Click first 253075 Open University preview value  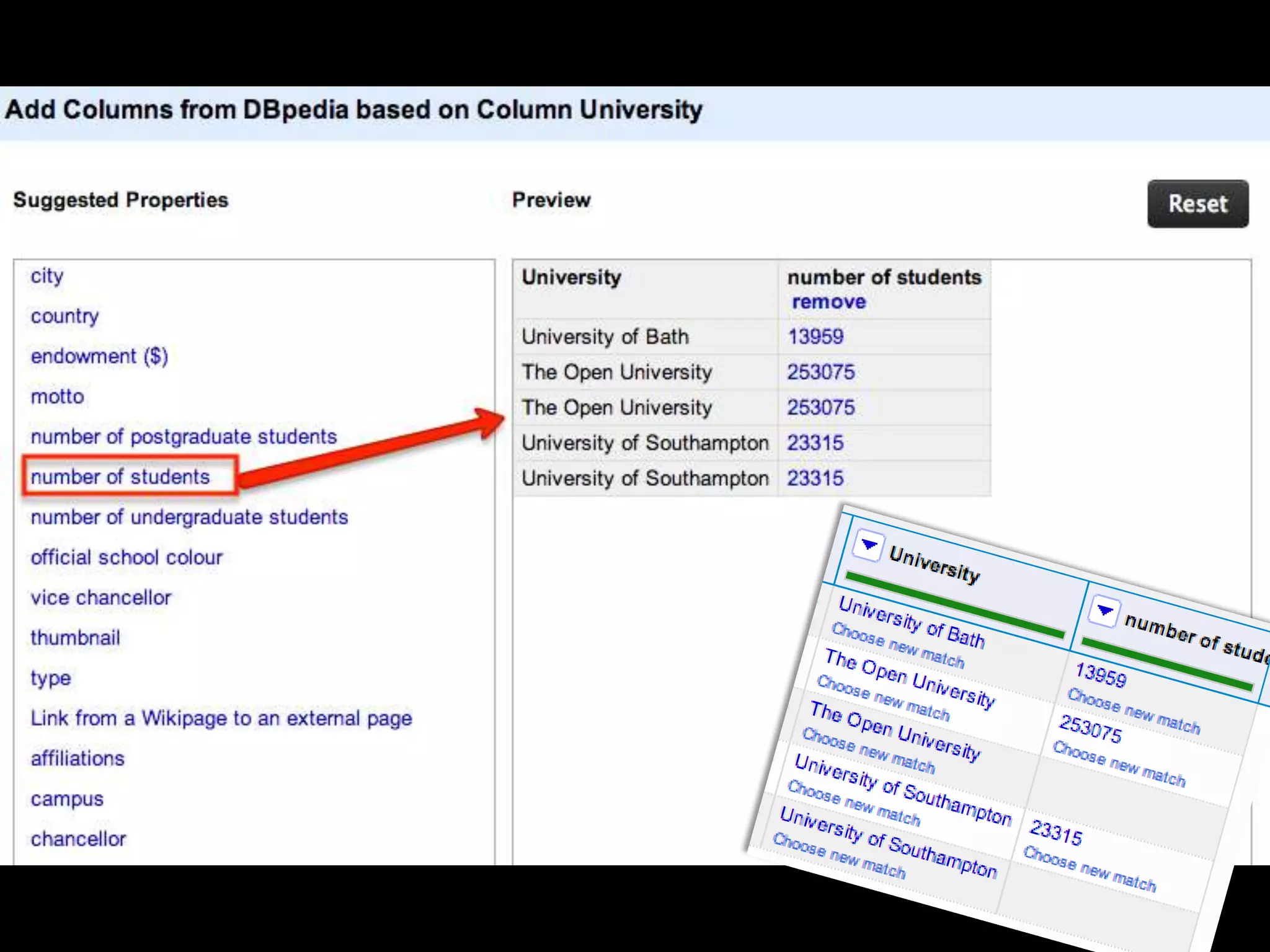[x=820, y=372]
